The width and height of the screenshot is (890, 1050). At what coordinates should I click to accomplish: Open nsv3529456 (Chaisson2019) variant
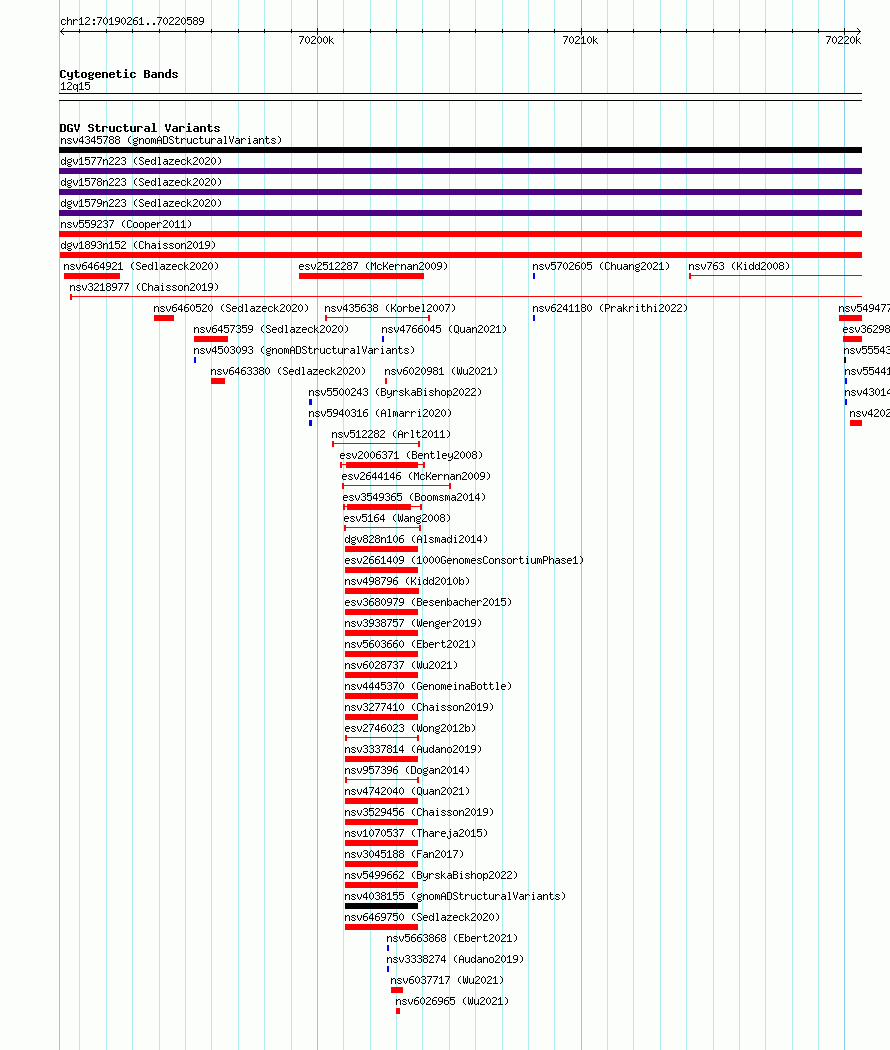point(419,812)
